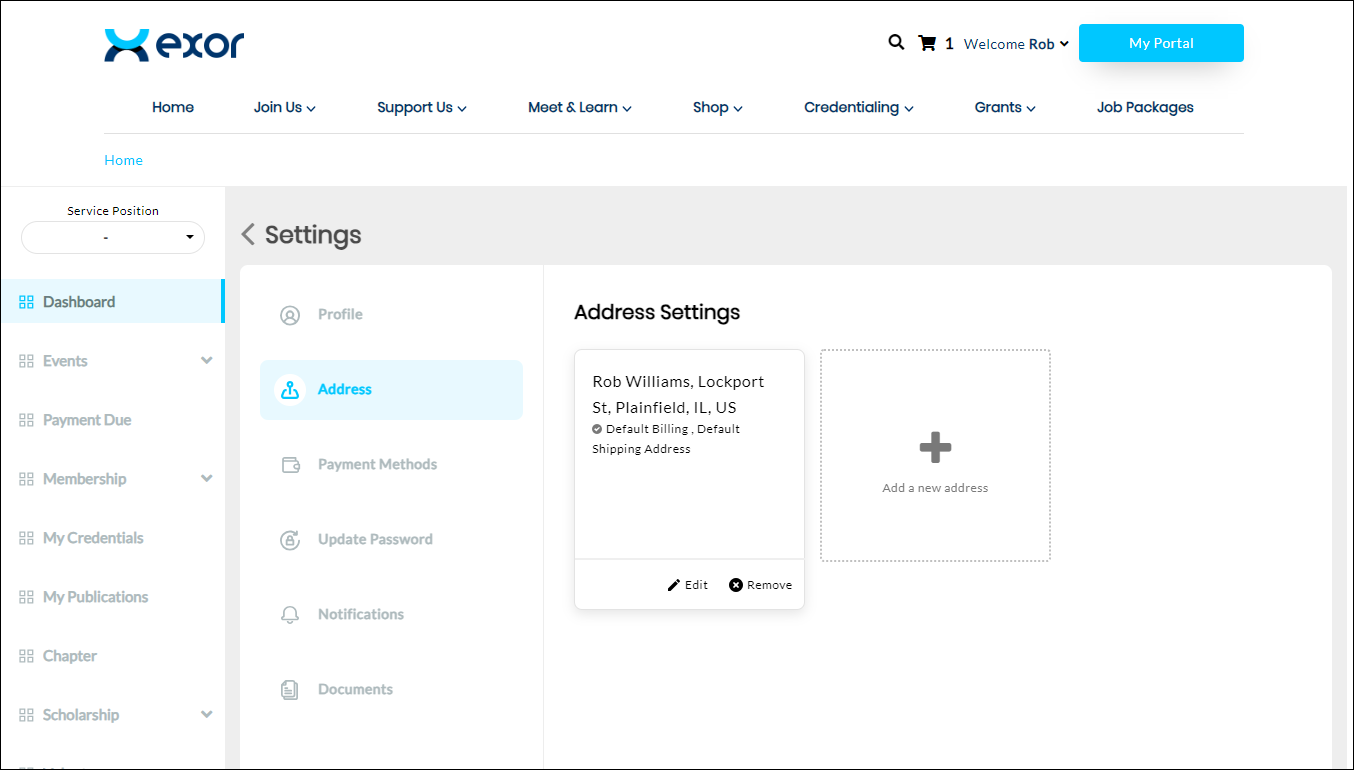The height and width of the screenshot is (770, 1354).
Task: Open the Service Position dropdown
Action: [x=113, y=238]
